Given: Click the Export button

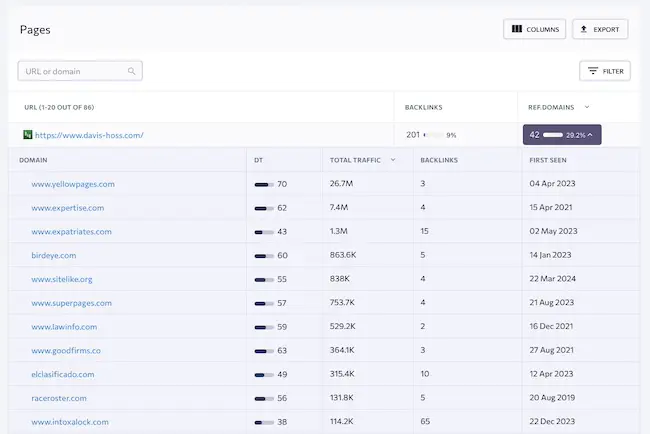Looking at the screenshot, I should pos(600,29).
